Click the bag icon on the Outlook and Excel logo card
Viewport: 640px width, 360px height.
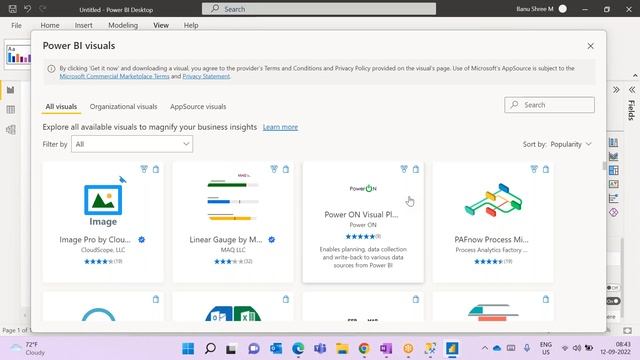coord(286,299)
